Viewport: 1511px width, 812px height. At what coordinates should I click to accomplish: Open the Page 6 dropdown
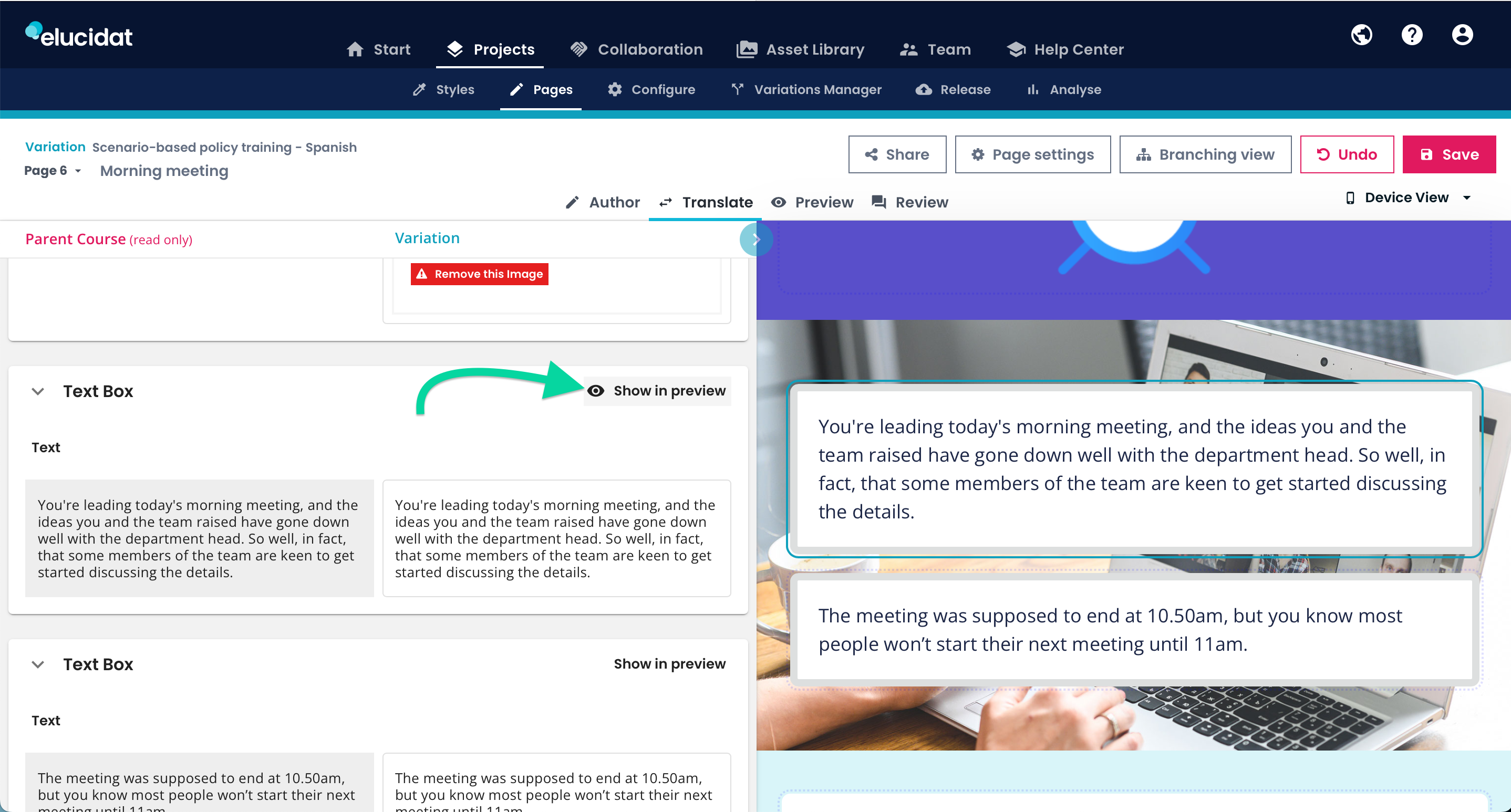click(53, 171)
